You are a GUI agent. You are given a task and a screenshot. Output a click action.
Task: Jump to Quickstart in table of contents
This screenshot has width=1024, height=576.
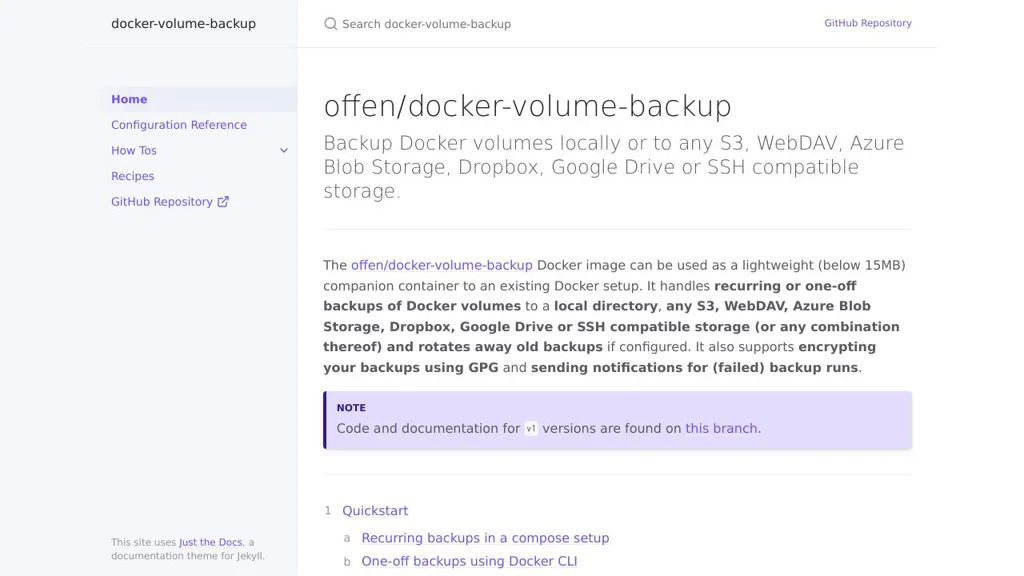pyautogui.click(x=375, y=511)
